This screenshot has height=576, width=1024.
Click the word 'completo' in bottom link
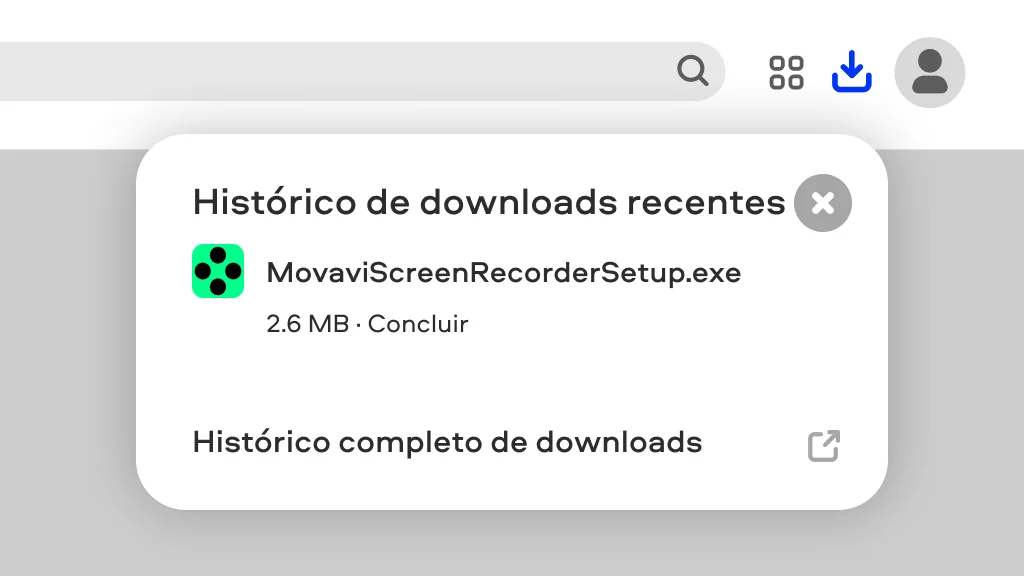[410, 443]
